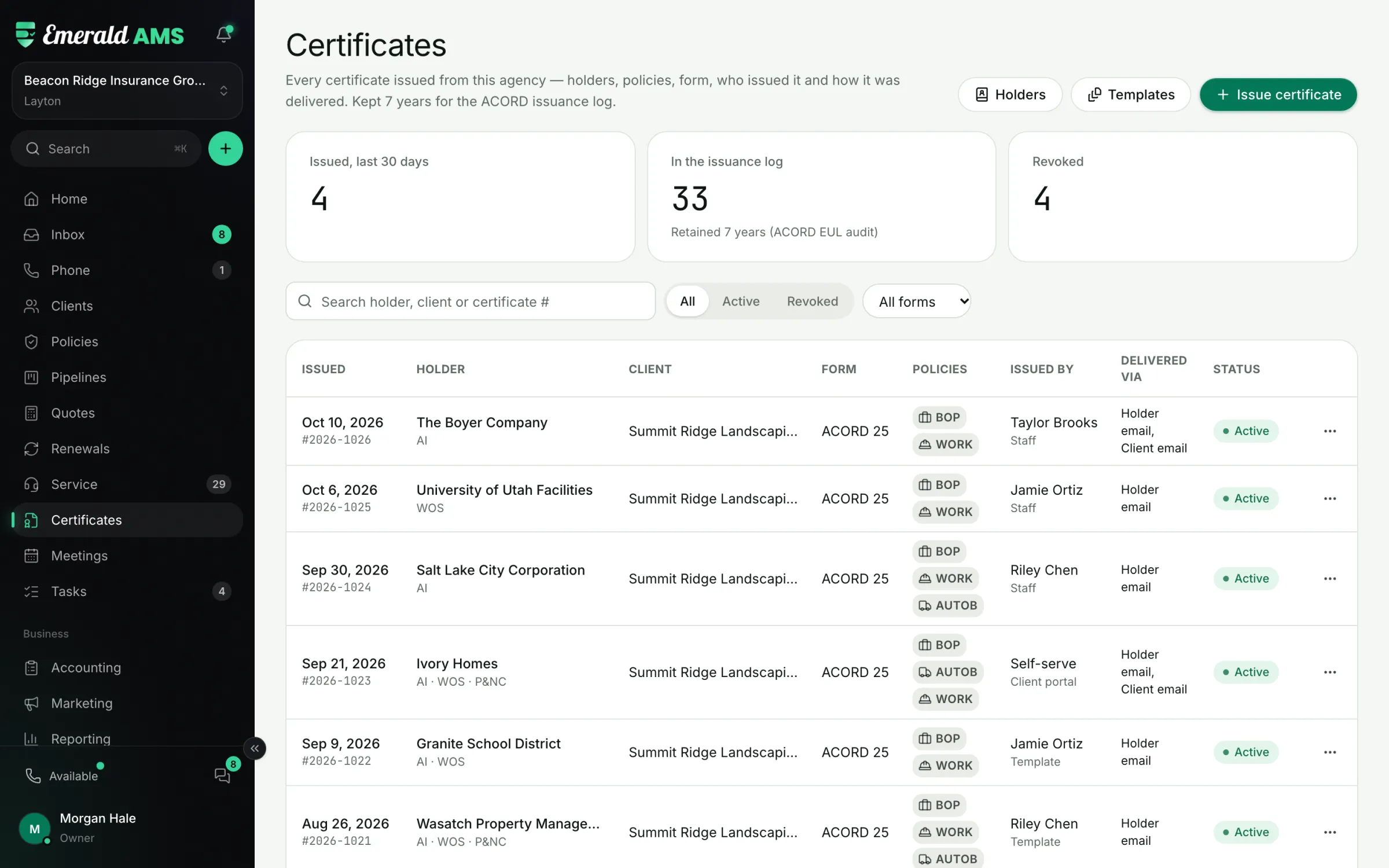Click the Emerald AMS logo
The image size is (1389, 868).
pos(100,35)
